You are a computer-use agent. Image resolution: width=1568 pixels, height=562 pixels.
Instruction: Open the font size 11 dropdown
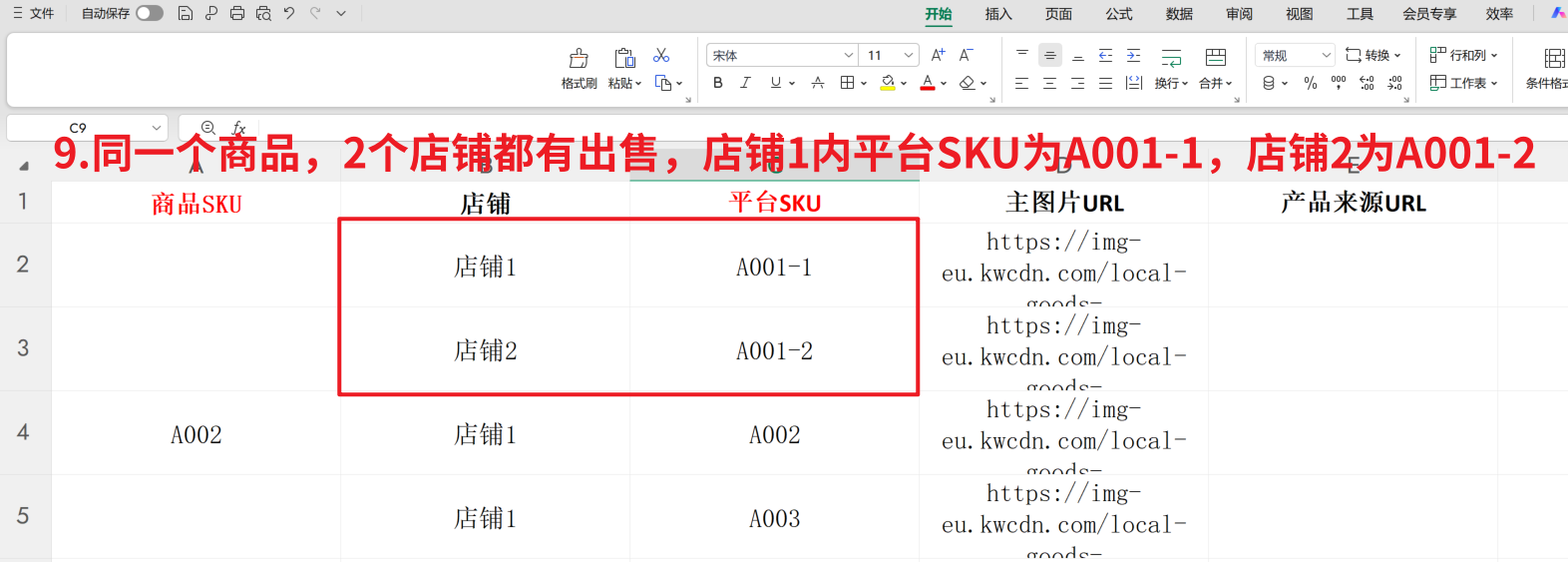coord(908,56)
